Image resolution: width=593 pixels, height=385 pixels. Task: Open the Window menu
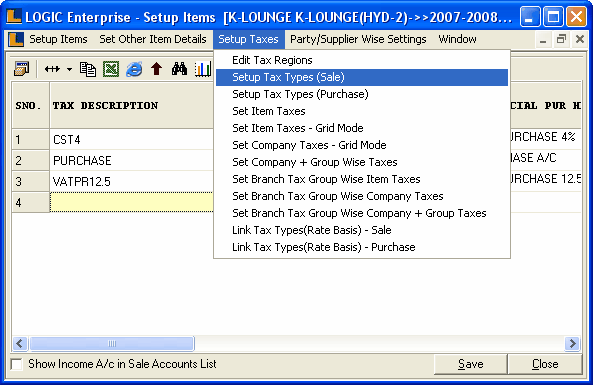click(458, 39)
